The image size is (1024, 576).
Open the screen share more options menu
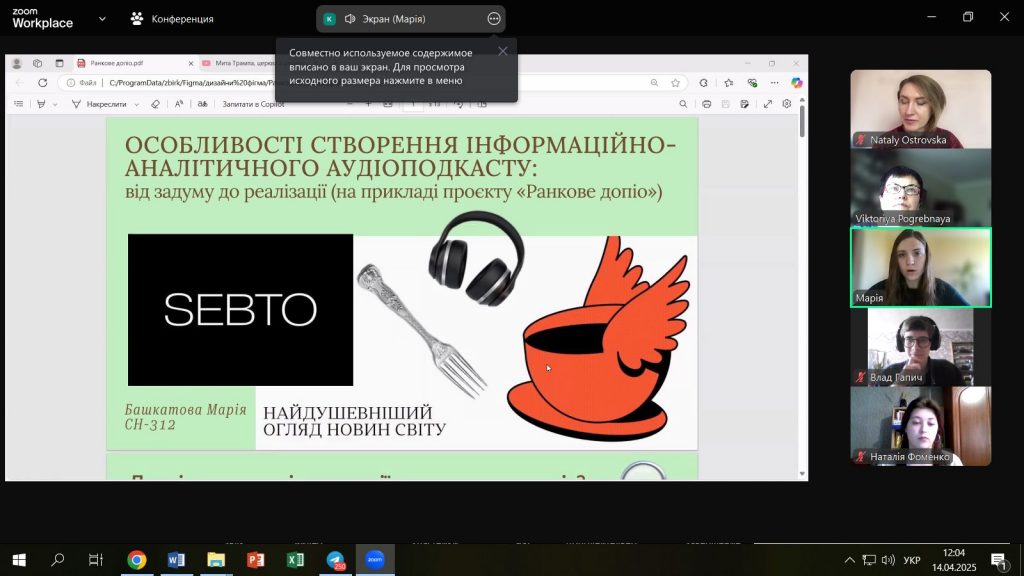(x=493, y=18)
